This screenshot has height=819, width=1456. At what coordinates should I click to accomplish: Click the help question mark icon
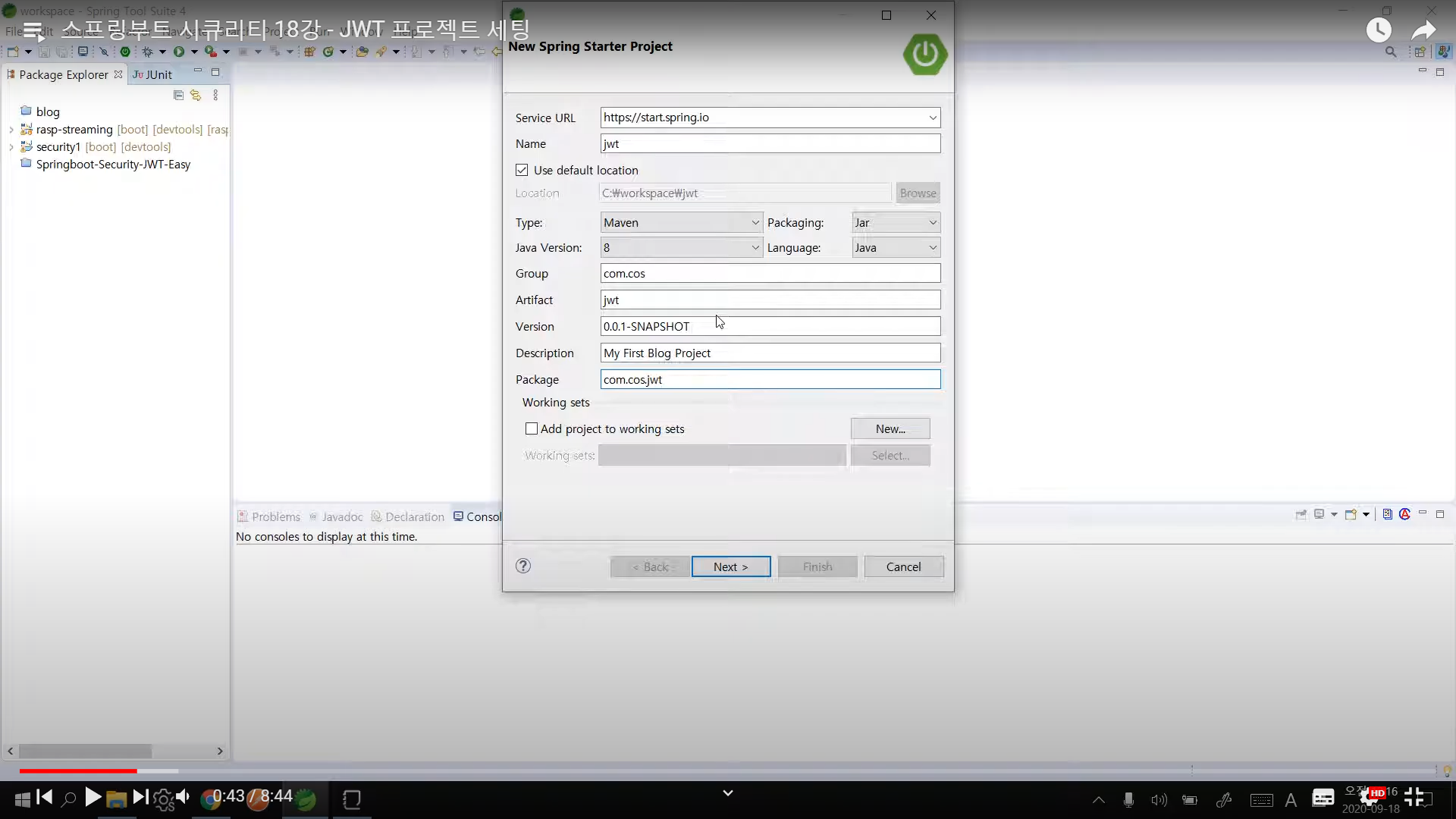(x=523, y=566)
